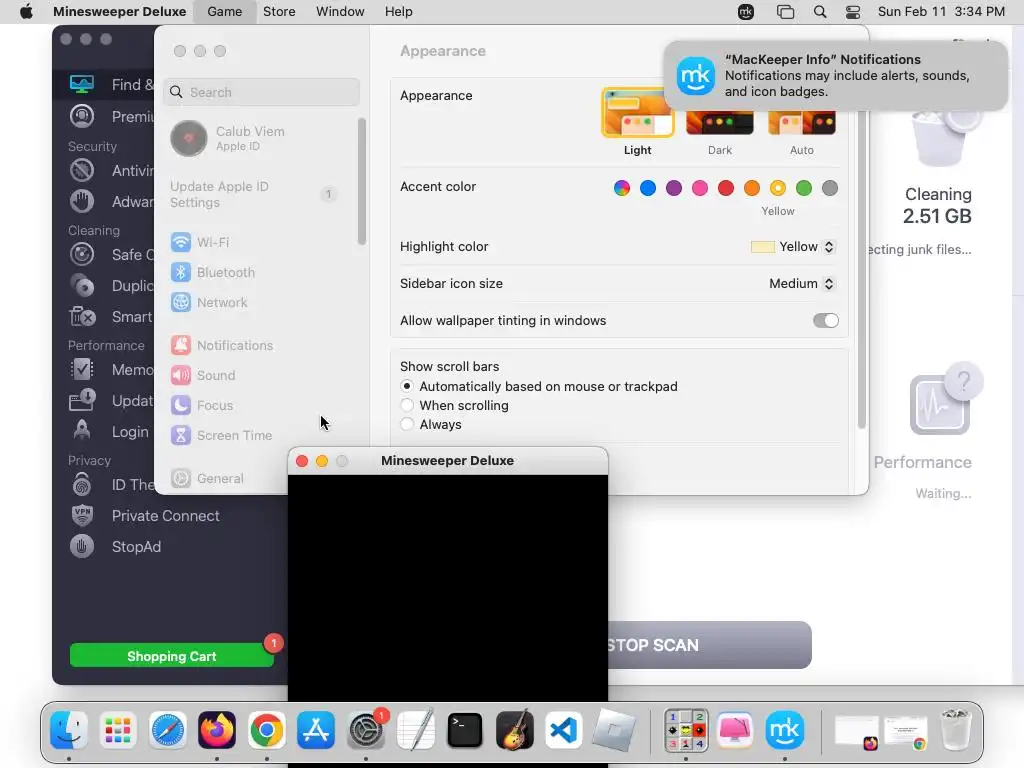Open the App Store from the Dock
Viewport: 1024px width, 768px height.
[x=316, y=730]
